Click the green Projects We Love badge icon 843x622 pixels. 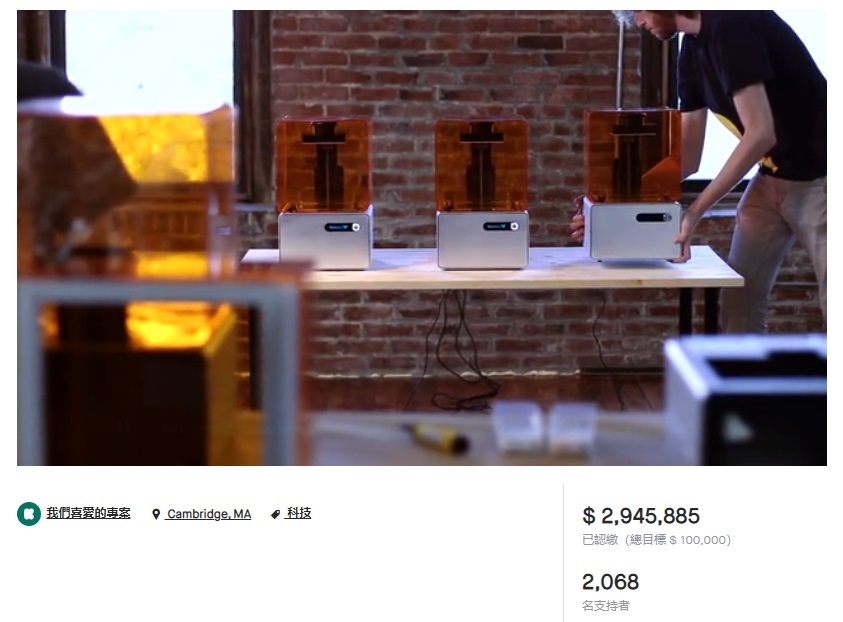point(28,514)
